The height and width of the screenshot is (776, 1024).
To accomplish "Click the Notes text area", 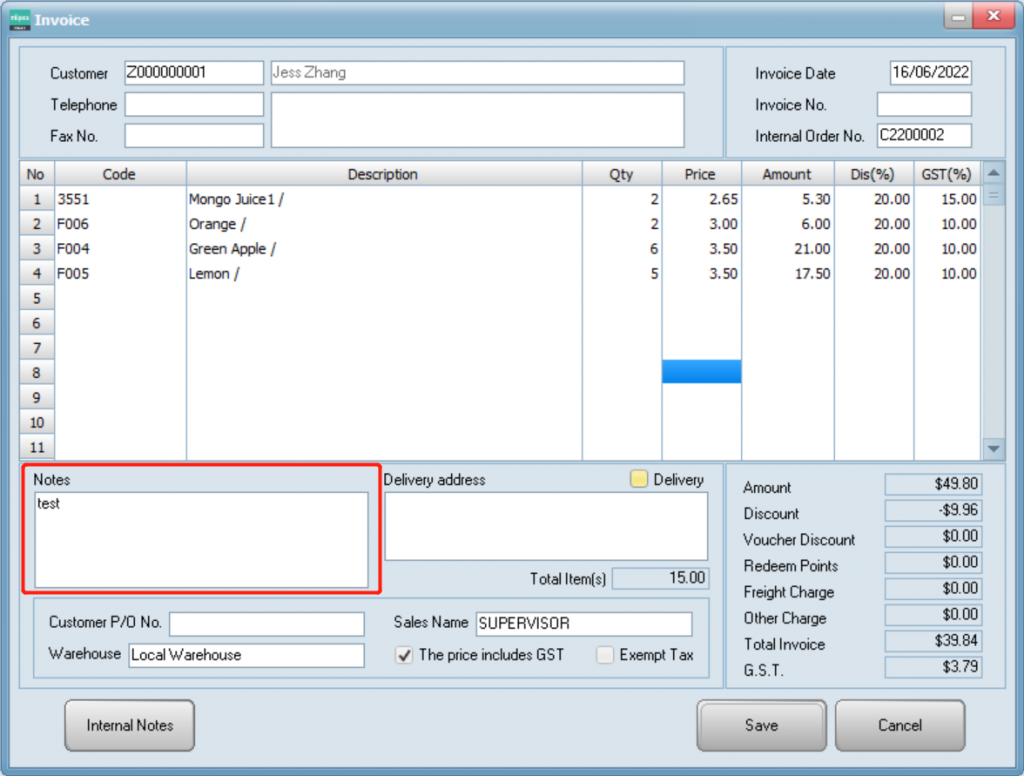I will point(201,540).
